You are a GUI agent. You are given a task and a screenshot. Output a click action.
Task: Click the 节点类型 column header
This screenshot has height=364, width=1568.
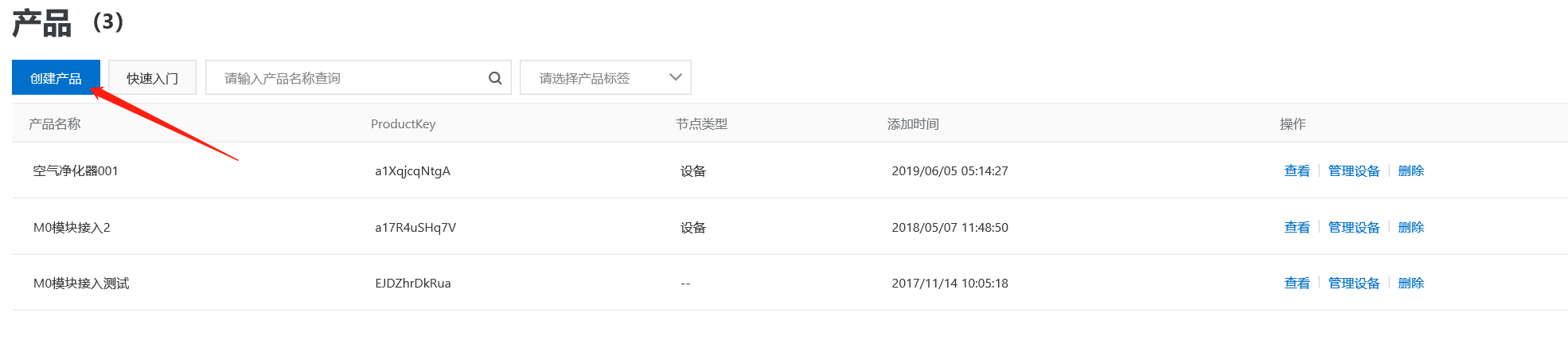point(701,123)
